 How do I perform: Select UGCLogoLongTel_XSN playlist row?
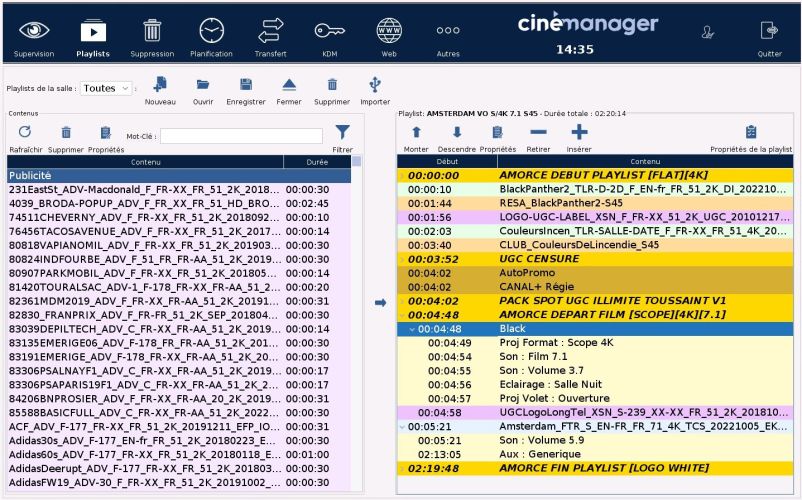[x=595, y=413]
